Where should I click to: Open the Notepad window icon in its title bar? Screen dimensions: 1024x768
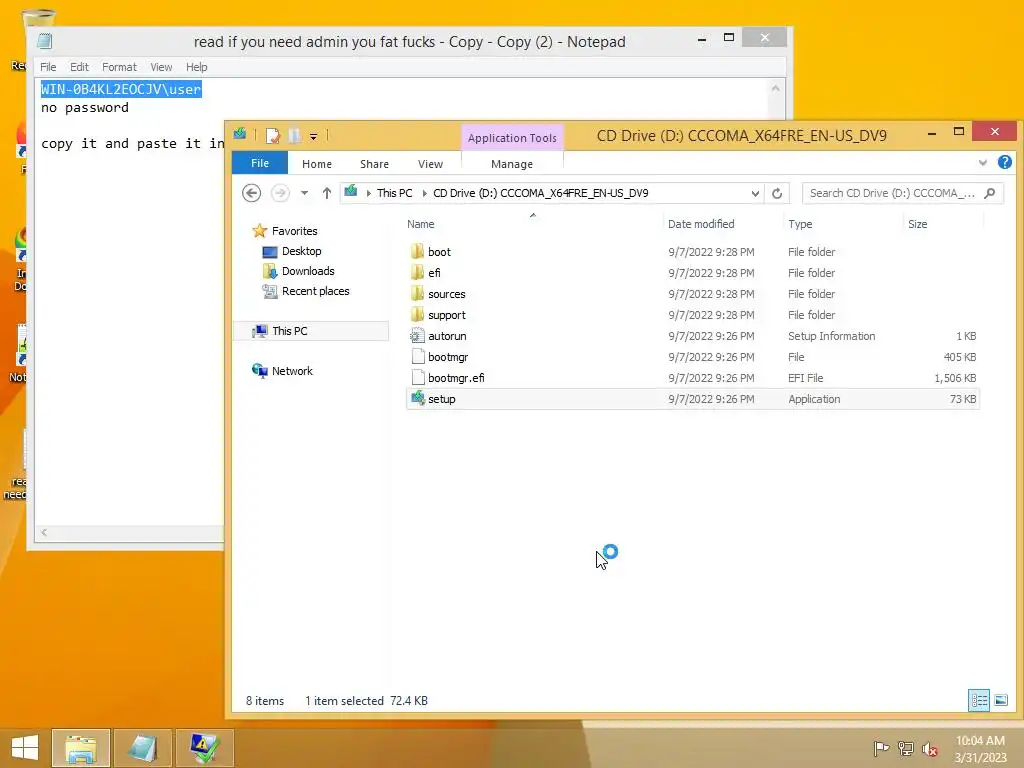[44, 41]
